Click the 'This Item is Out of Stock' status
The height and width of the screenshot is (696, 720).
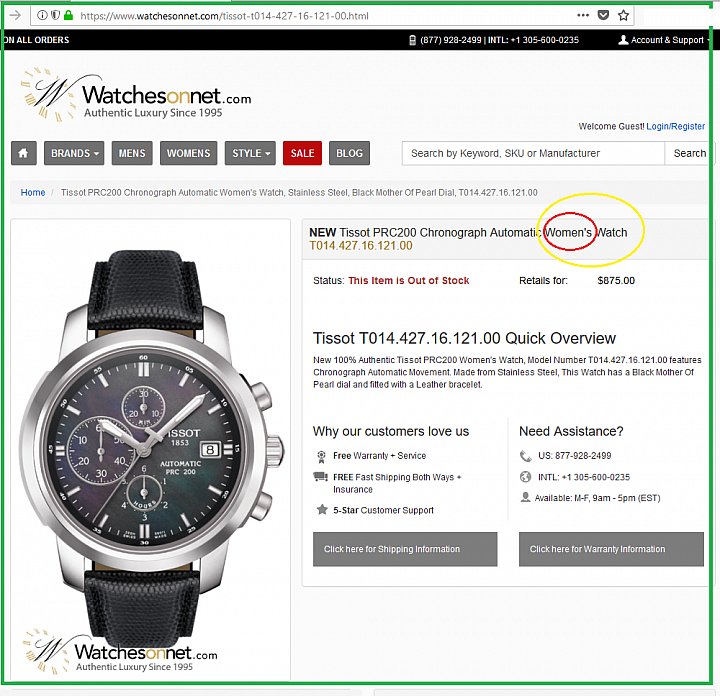(409, 281)
